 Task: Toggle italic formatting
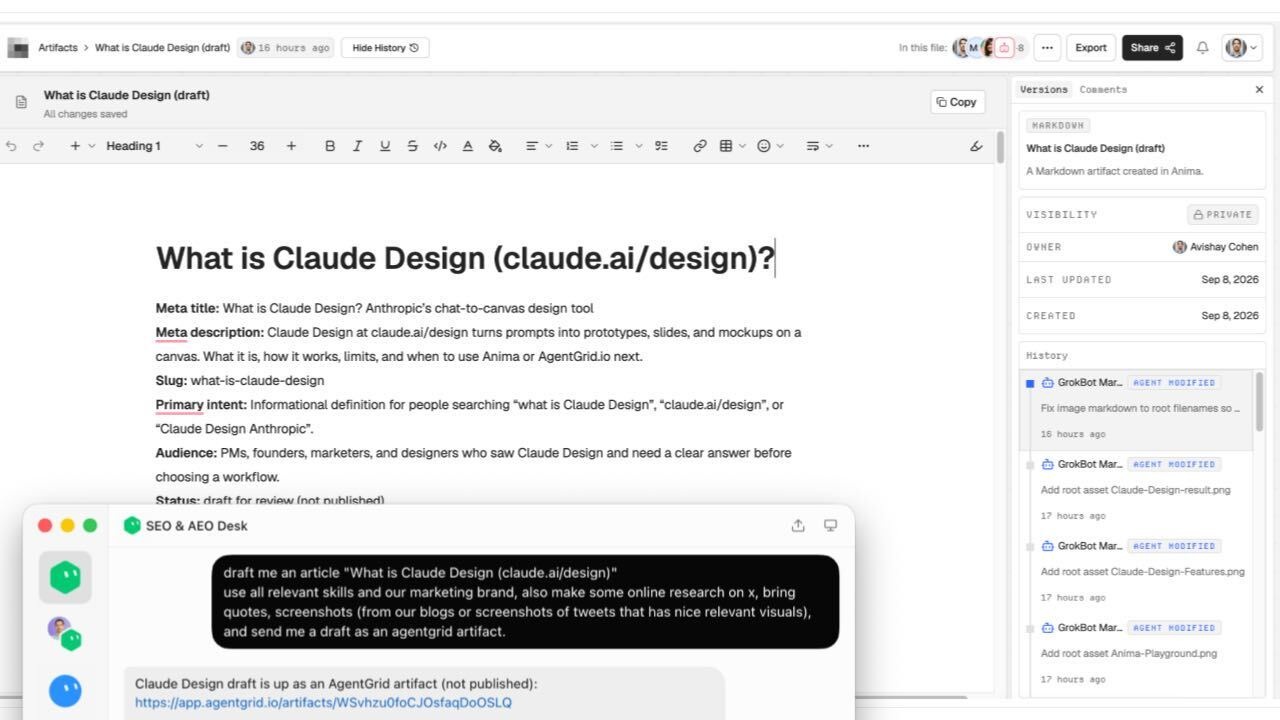(357, 146)
